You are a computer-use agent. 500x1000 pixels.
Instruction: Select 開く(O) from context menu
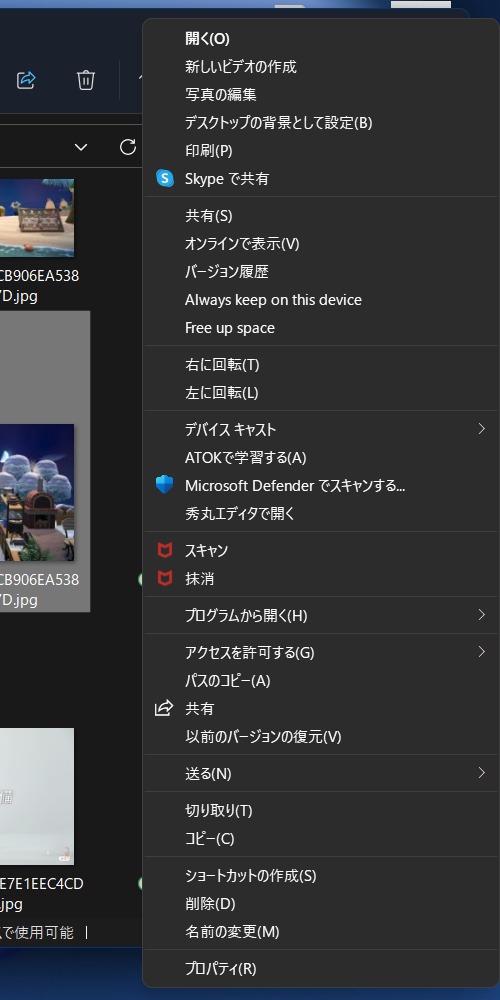point(321,38)
